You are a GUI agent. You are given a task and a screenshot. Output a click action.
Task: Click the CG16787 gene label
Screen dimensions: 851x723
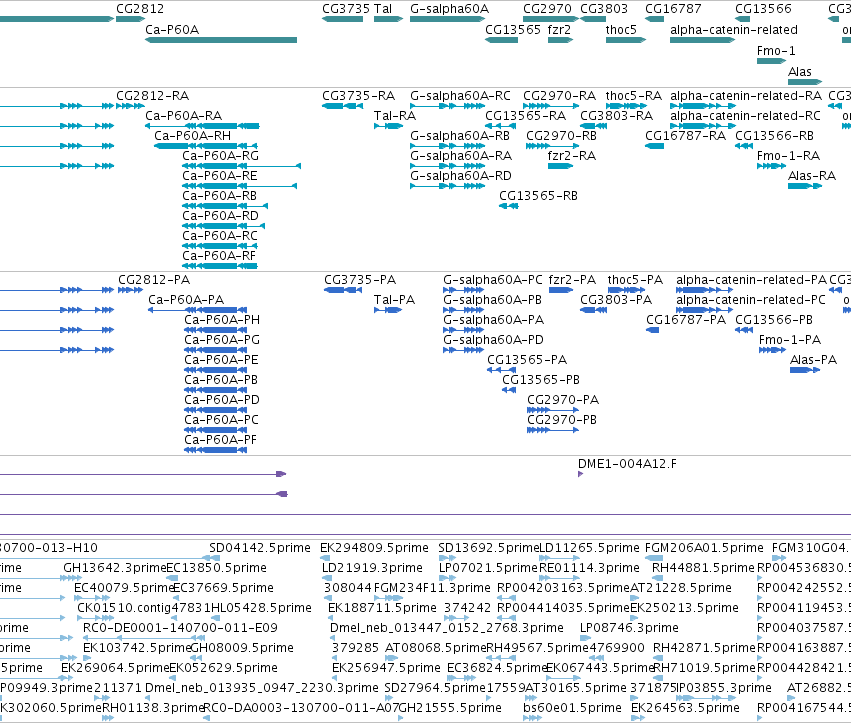pos(673,9)
